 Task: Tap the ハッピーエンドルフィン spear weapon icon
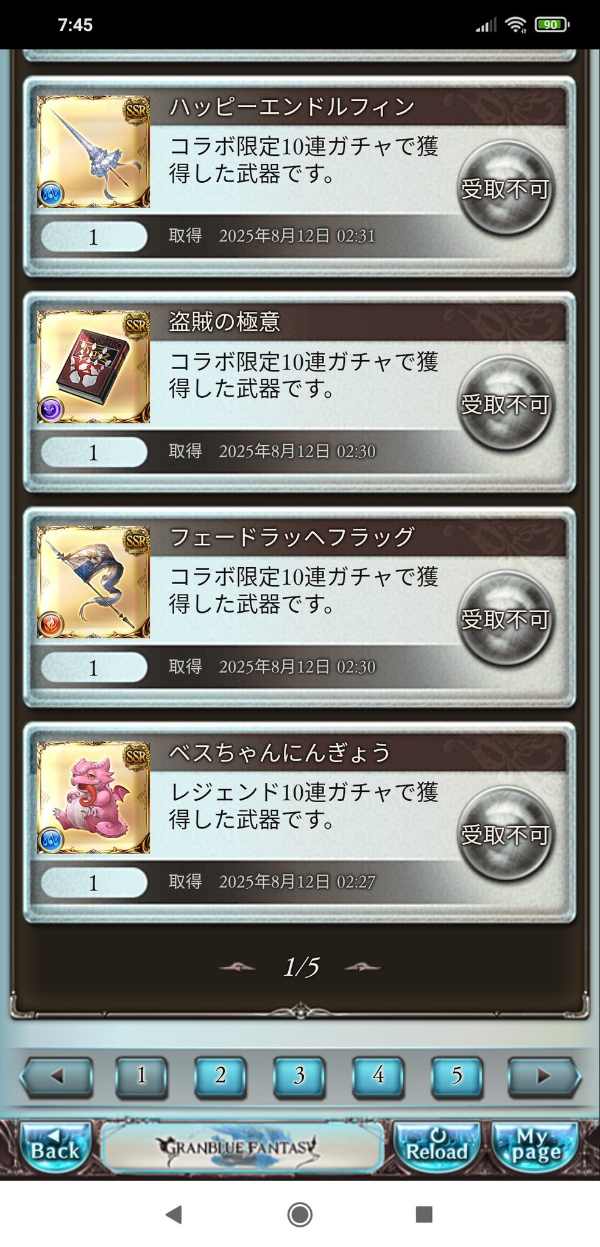93,152
